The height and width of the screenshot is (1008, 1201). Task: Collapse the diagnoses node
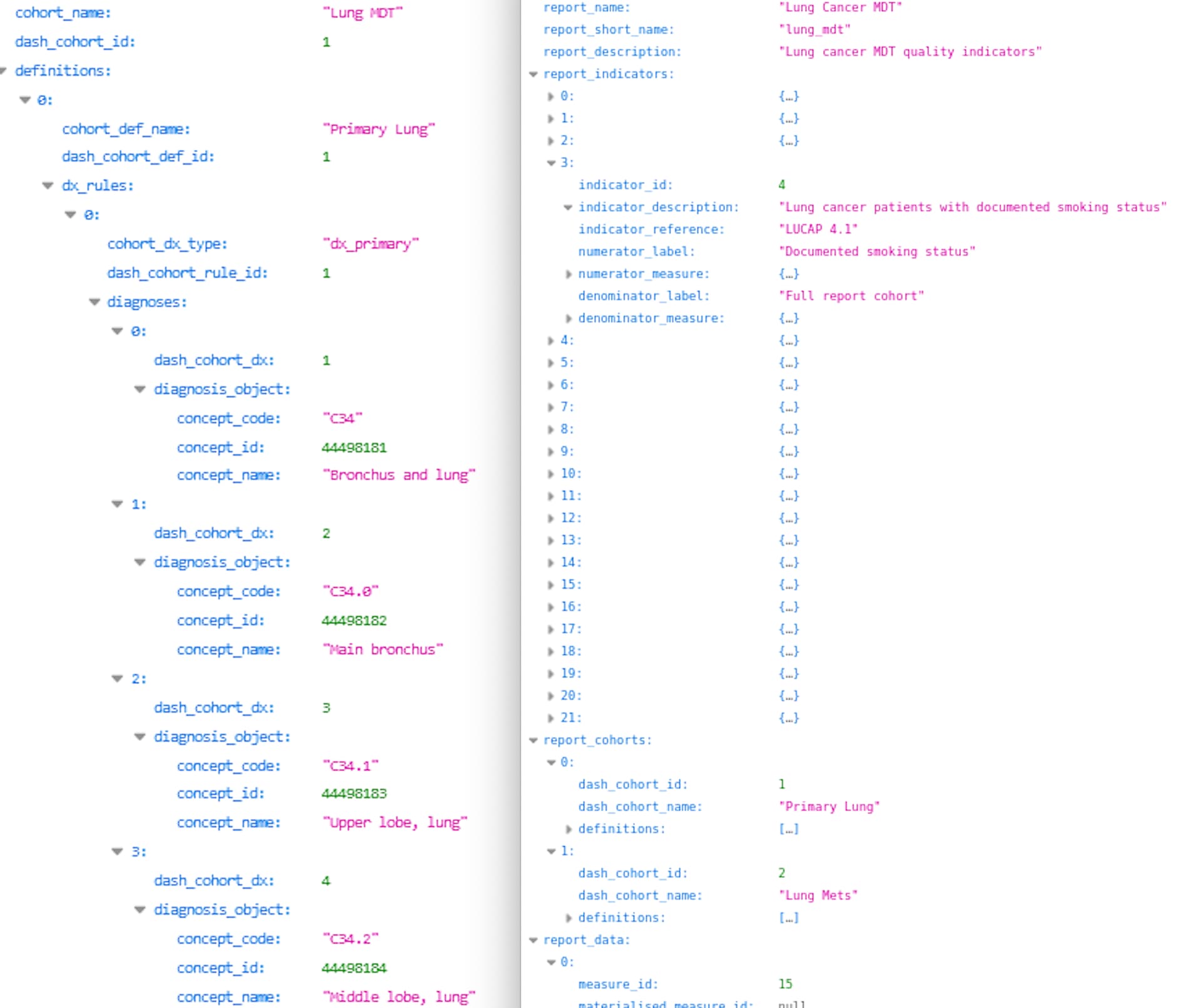(94, 302)
